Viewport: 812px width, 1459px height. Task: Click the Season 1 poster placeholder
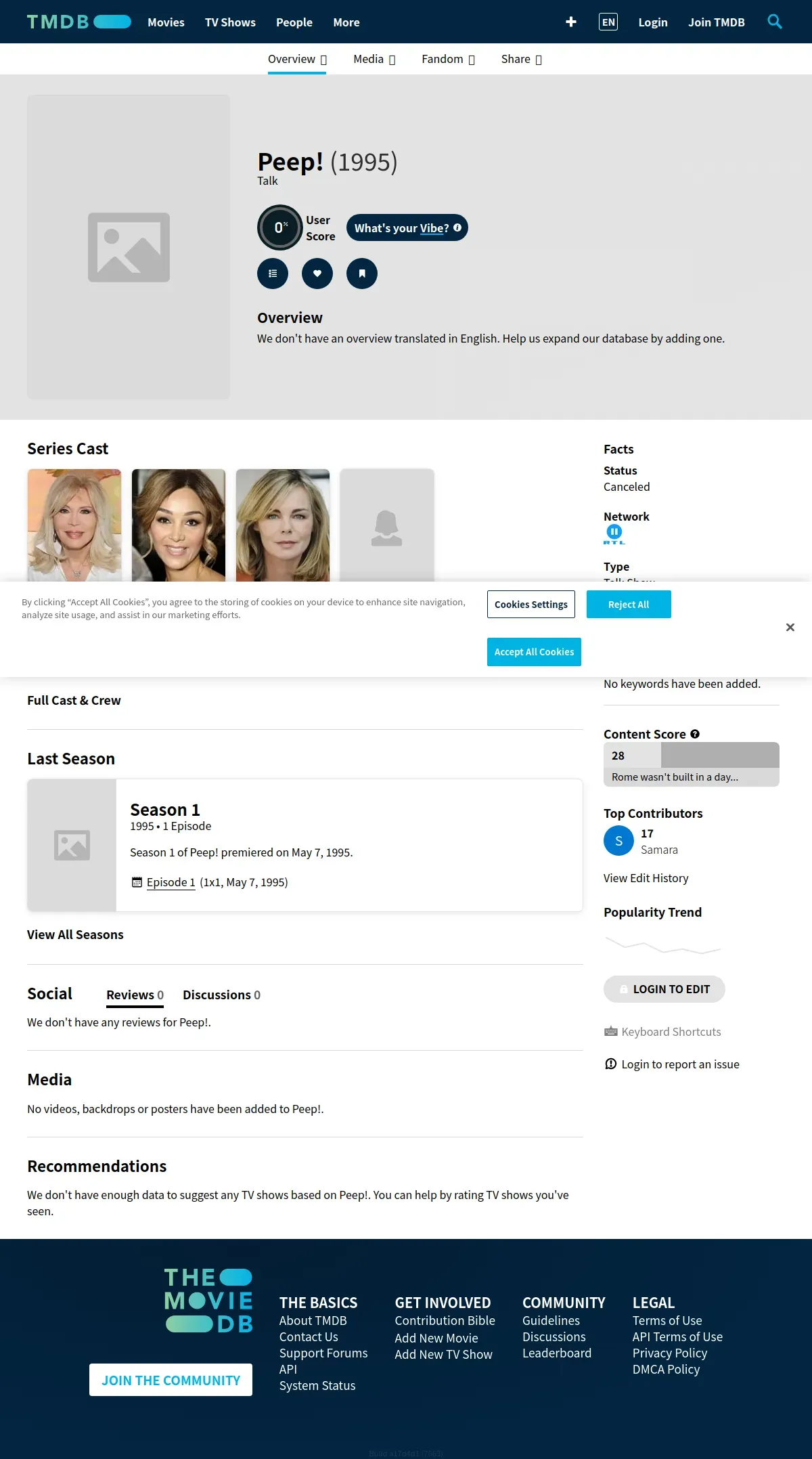[72, 845]
